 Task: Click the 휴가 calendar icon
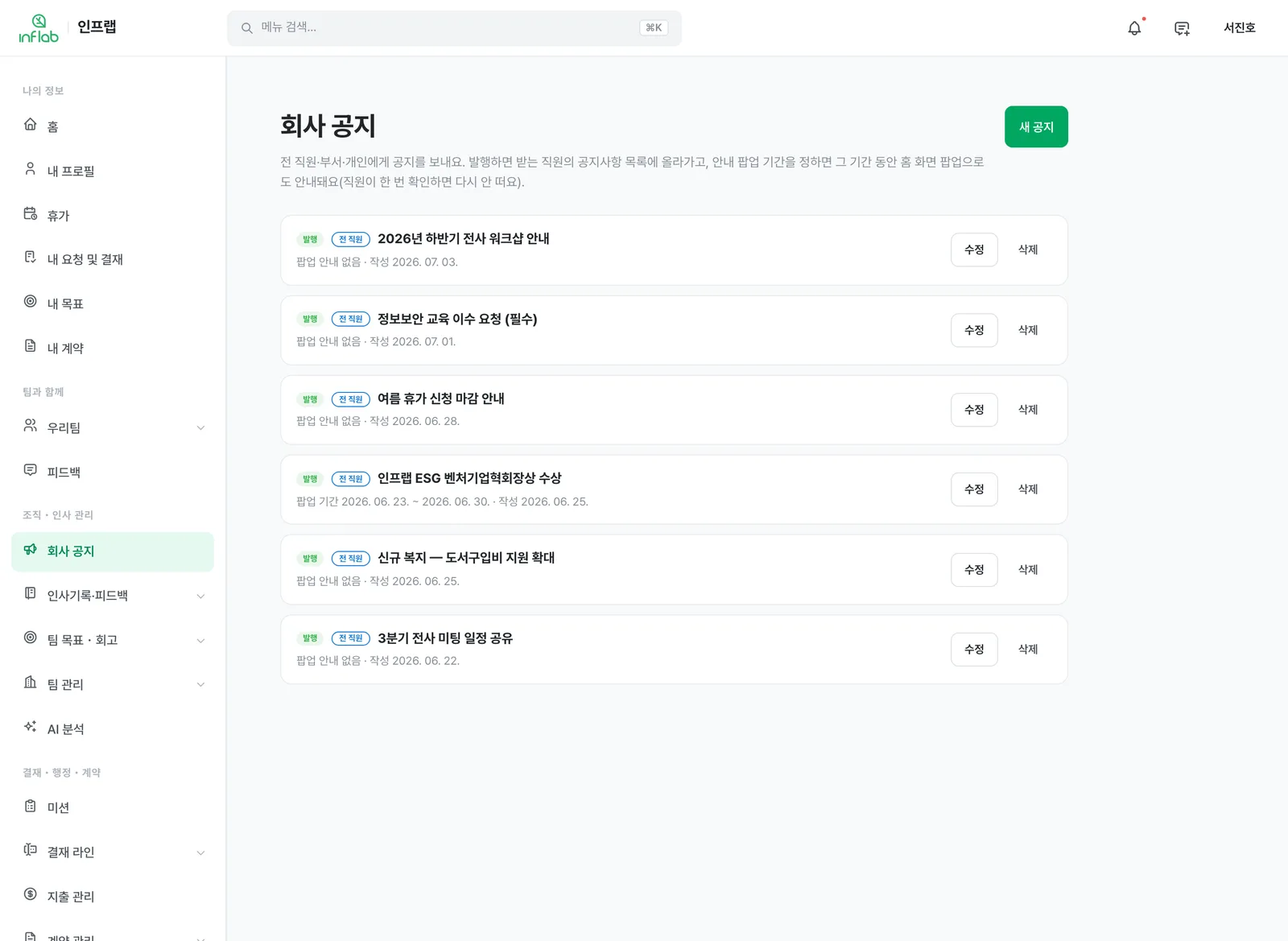coord(31,214)
